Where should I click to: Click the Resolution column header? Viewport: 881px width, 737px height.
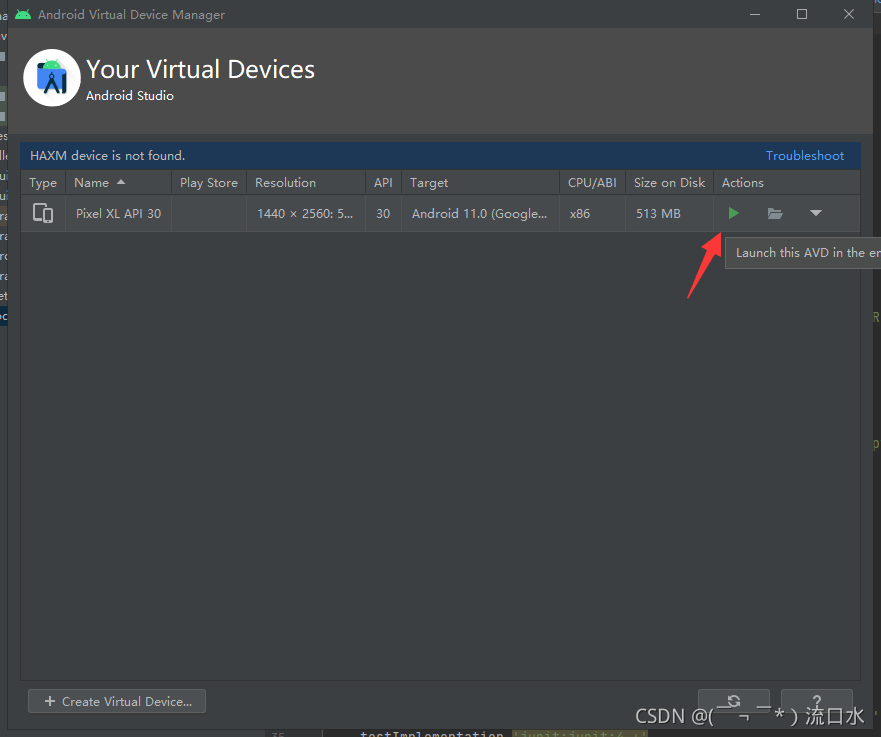pos(306,183)
